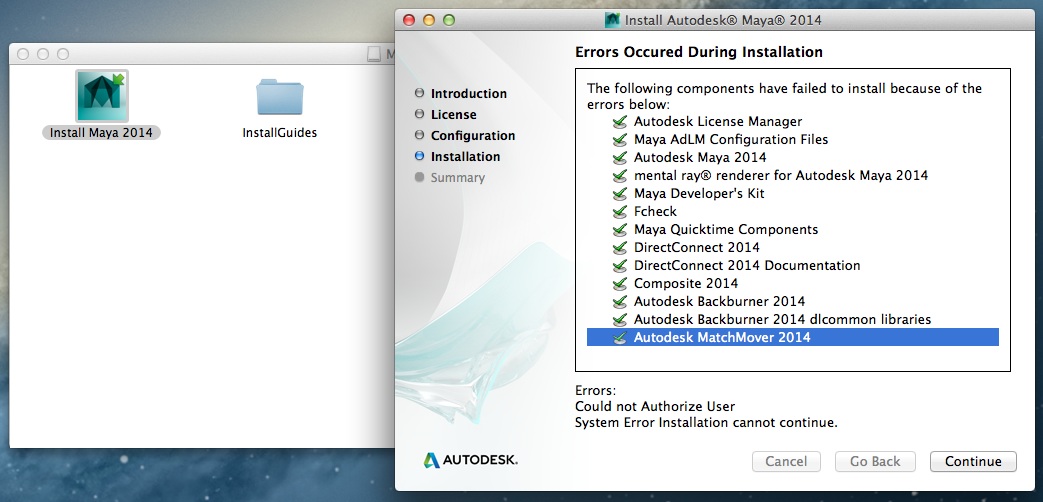1043x502 pixels.
Task: Select the Fcheck row
Action: click(x=793, y=211)
